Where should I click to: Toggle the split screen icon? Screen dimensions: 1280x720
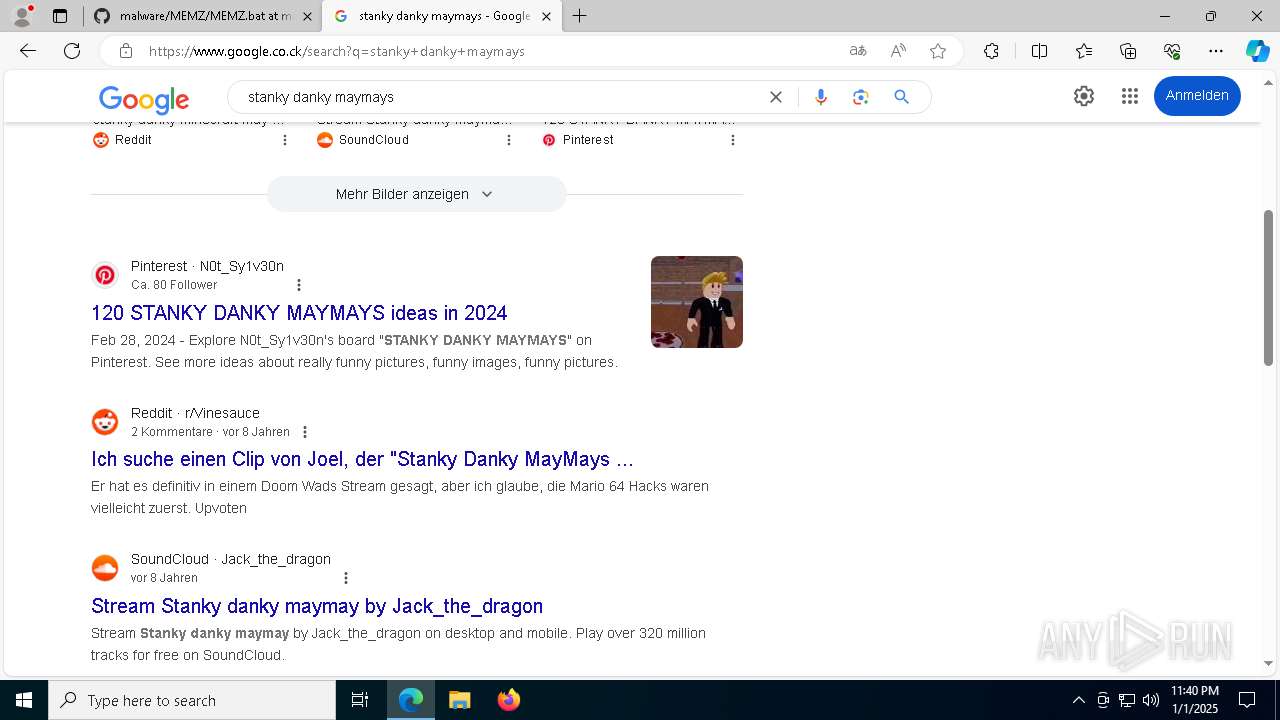pyautogui.click(x=1039, y=51)
